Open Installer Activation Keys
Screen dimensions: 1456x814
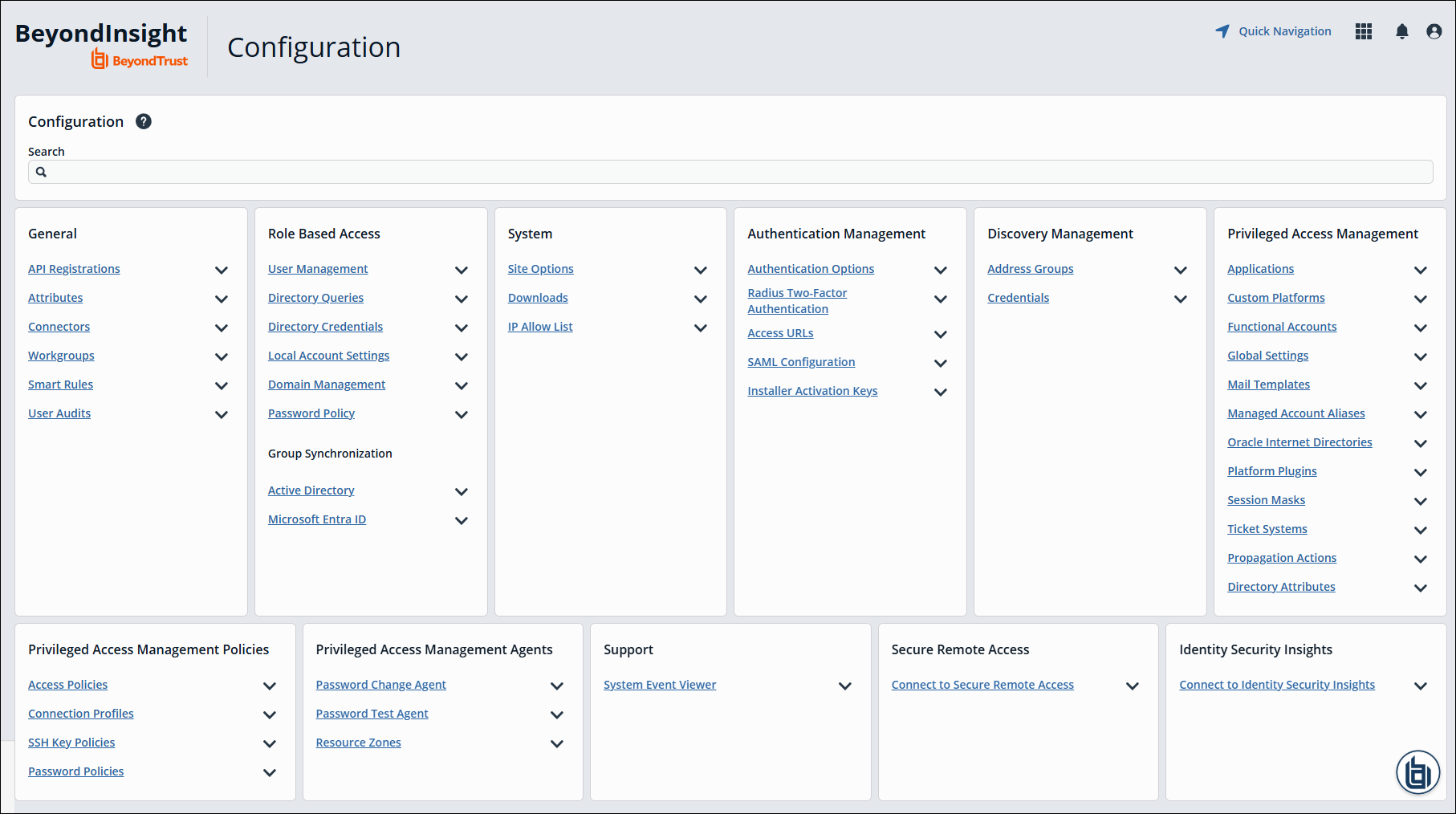[x=812, y=391]
